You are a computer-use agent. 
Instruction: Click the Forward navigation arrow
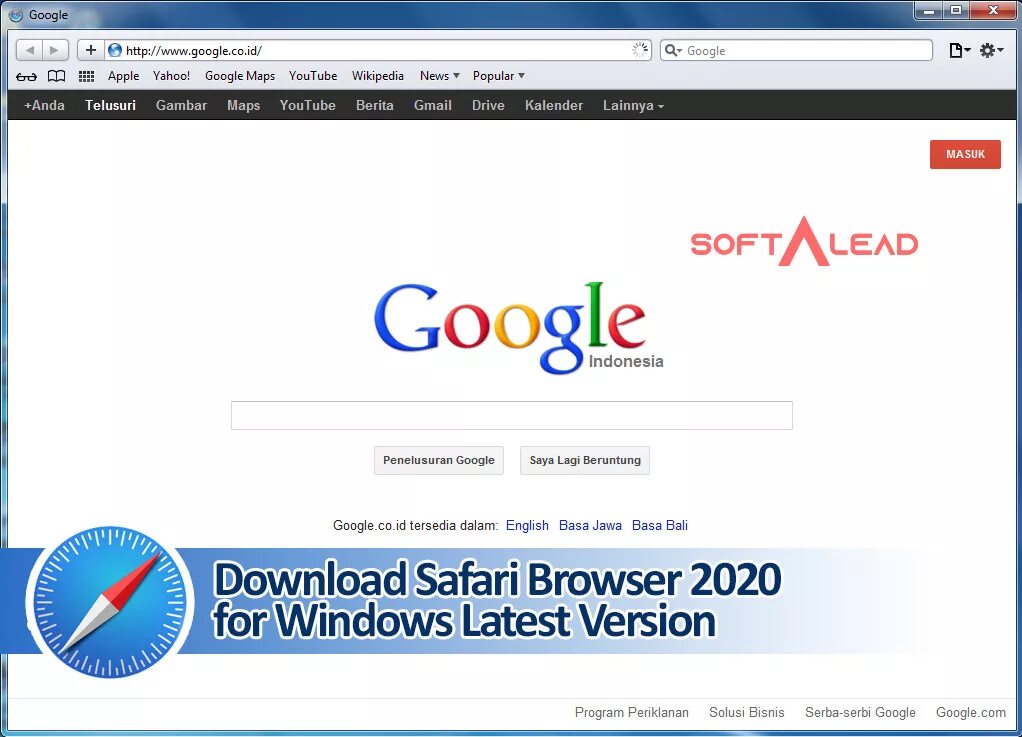[55, 50]
